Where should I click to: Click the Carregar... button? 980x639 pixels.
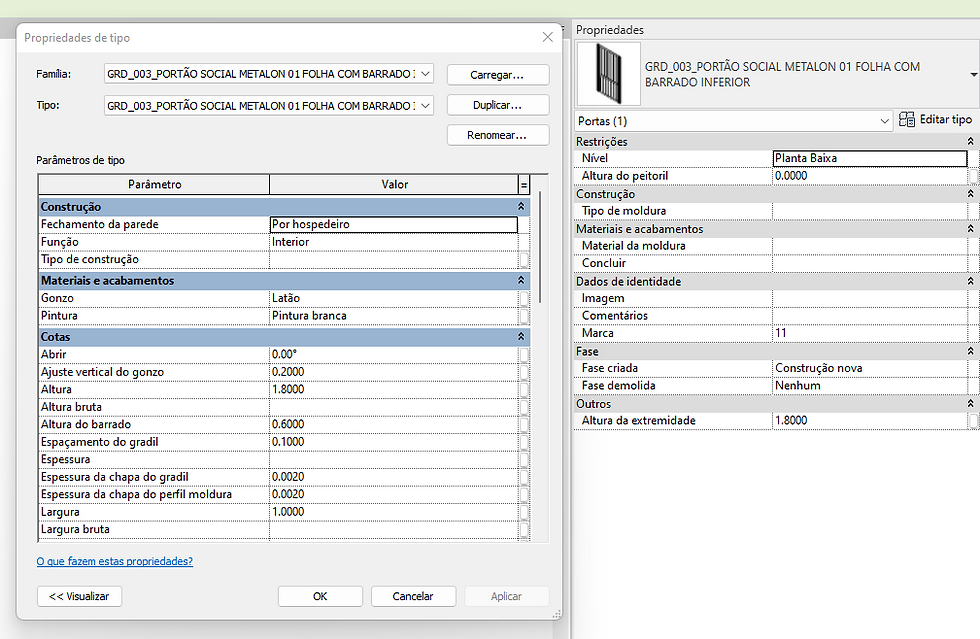[x=498, y=74]
